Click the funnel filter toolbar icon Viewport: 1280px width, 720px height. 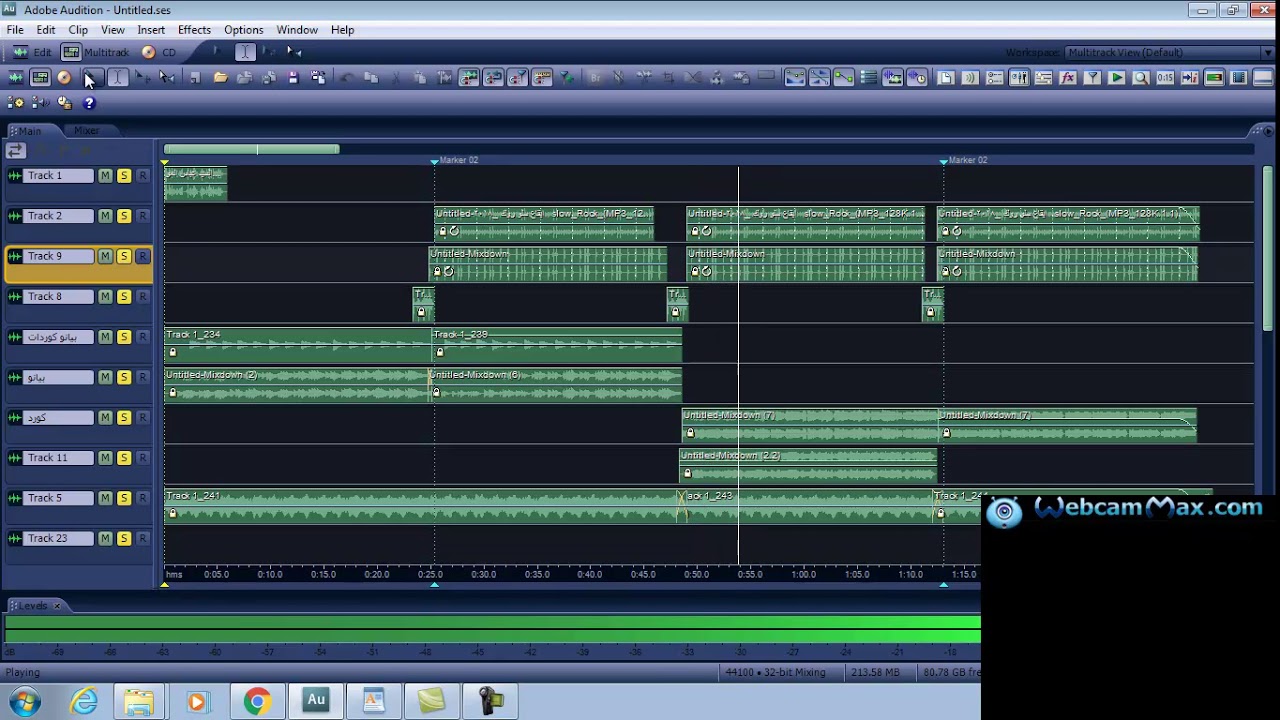pyautogui.click(x=1092, y=78)
